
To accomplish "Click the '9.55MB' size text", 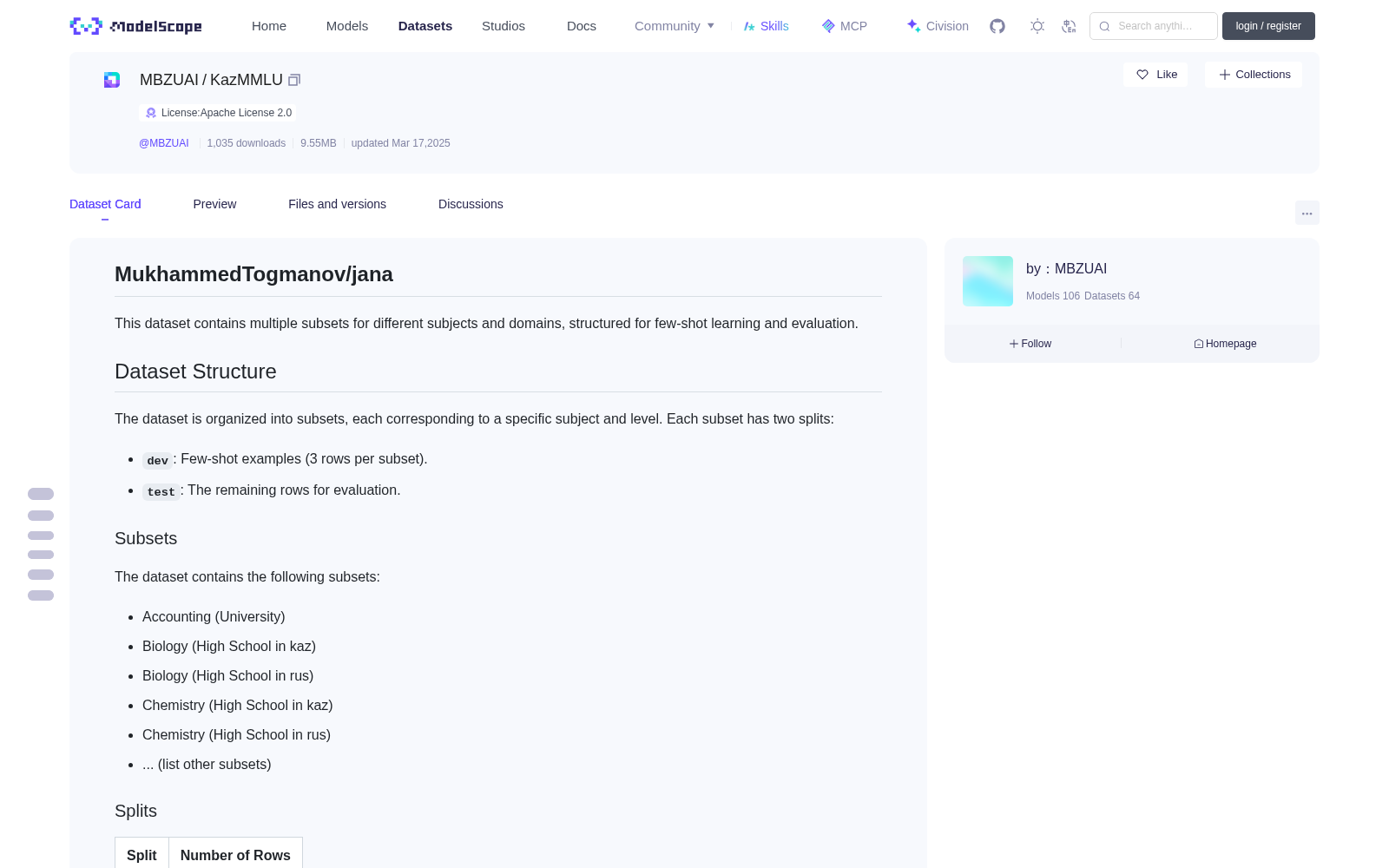I will [x=319, y=143].
